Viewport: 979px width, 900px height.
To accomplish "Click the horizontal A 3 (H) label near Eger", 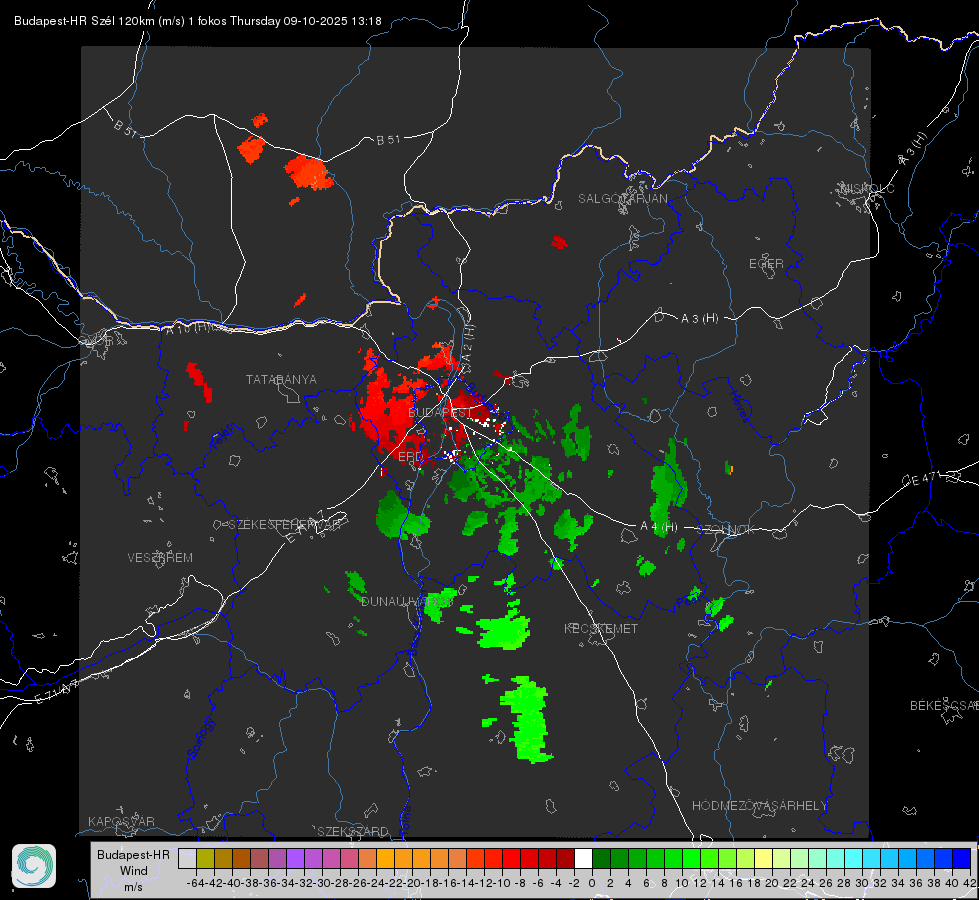I will point(699,319).
